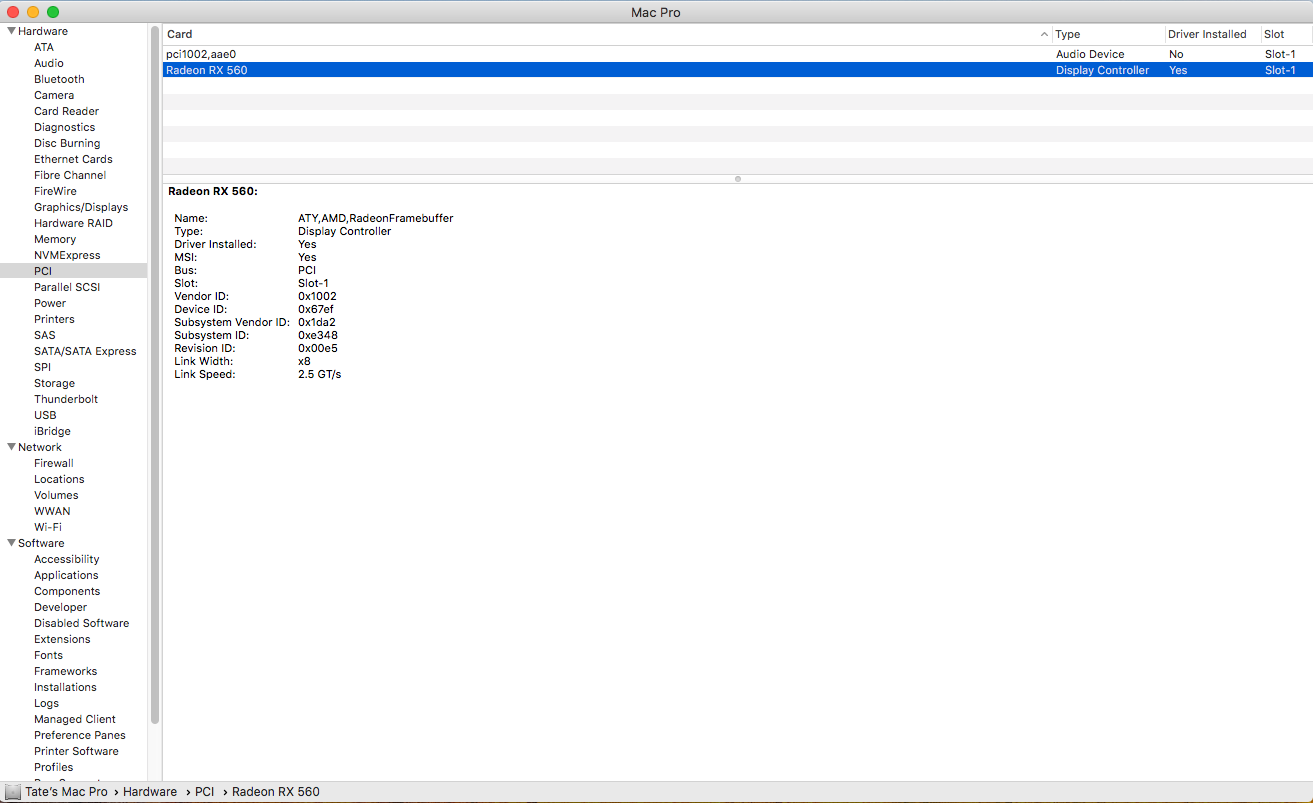Select SAS in the sidebar
This screenshot has height=803, width=1313.
pyautogui.click(x=45, y=335)
